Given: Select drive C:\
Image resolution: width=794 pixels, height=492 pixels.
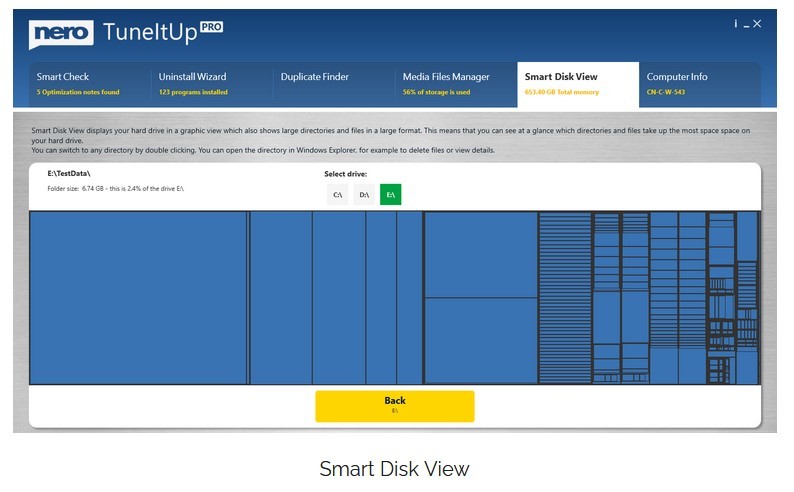Looking at the screenshot, I should click(338, 194).
